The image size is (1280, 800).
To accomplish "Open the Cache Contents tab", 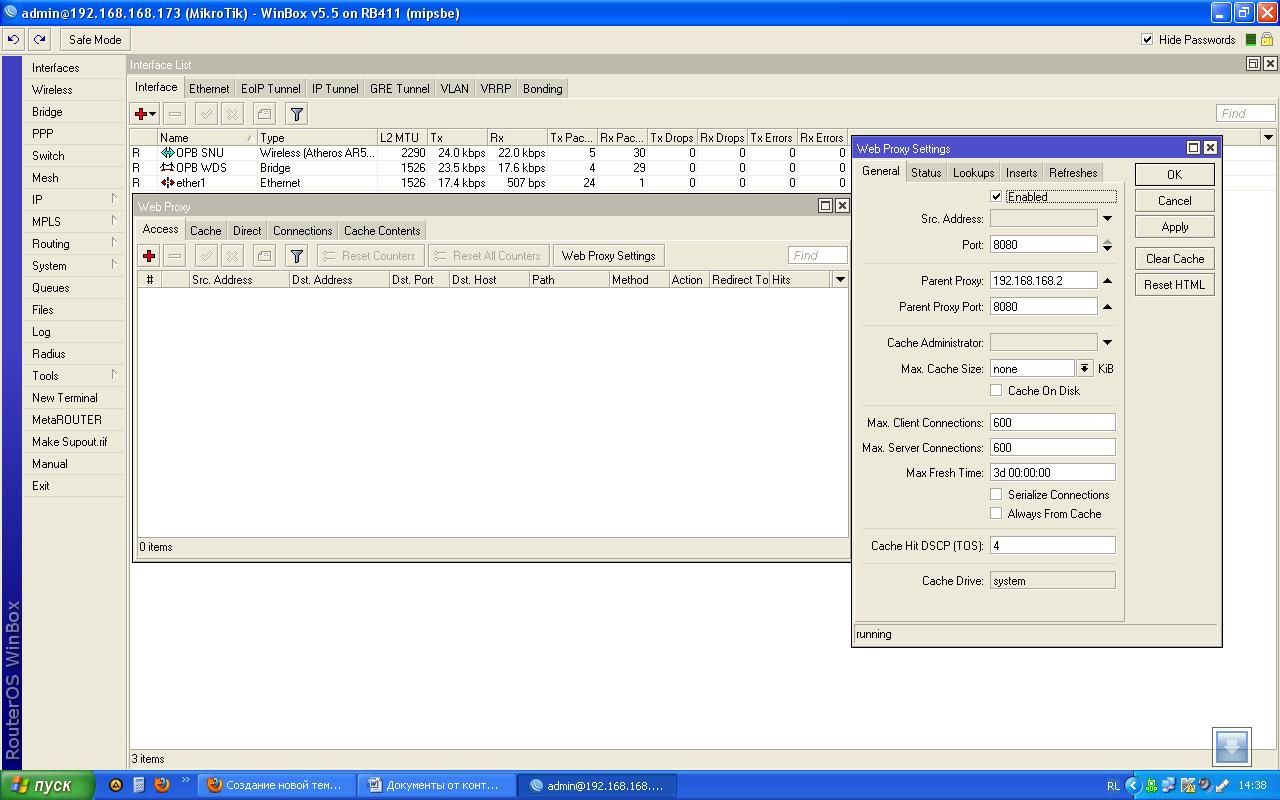I will pos(382,231).
